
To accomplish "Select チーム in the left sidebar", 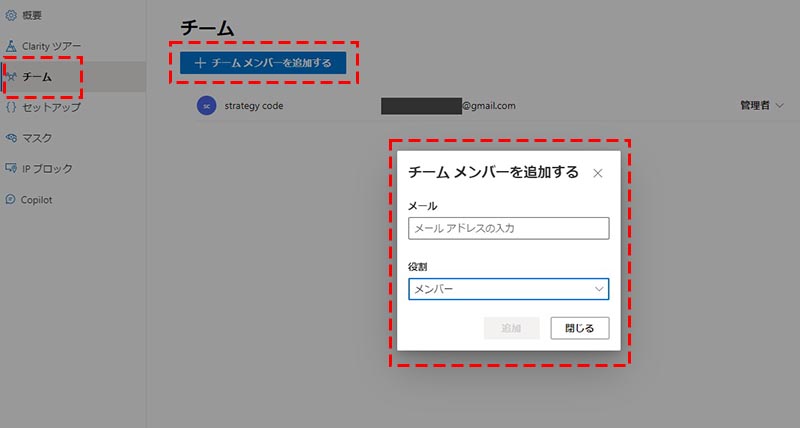I will click(x=40, y=77).
